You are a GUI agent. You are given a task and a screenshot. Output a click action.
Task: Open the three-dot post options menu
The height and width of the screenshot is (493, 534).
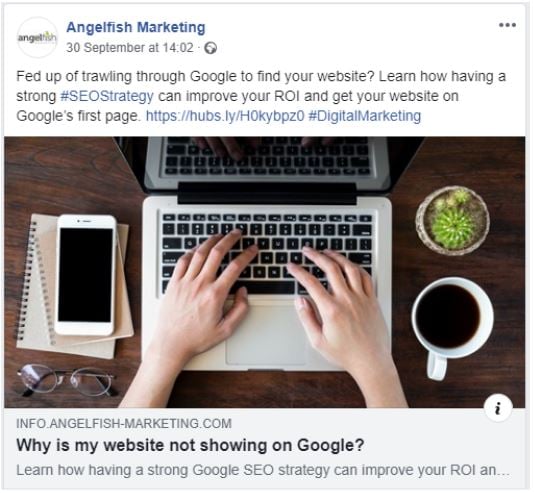507,25
